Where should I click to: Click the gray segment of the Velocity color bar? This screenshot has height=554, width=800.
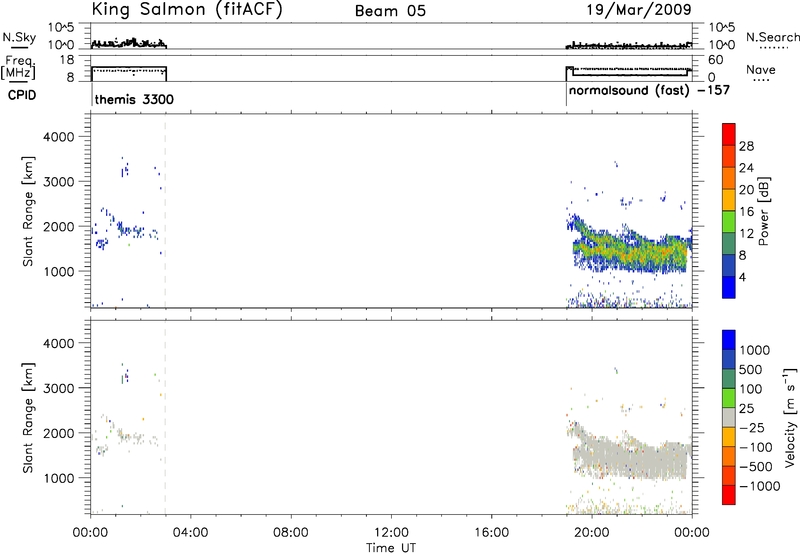[729, 417]
